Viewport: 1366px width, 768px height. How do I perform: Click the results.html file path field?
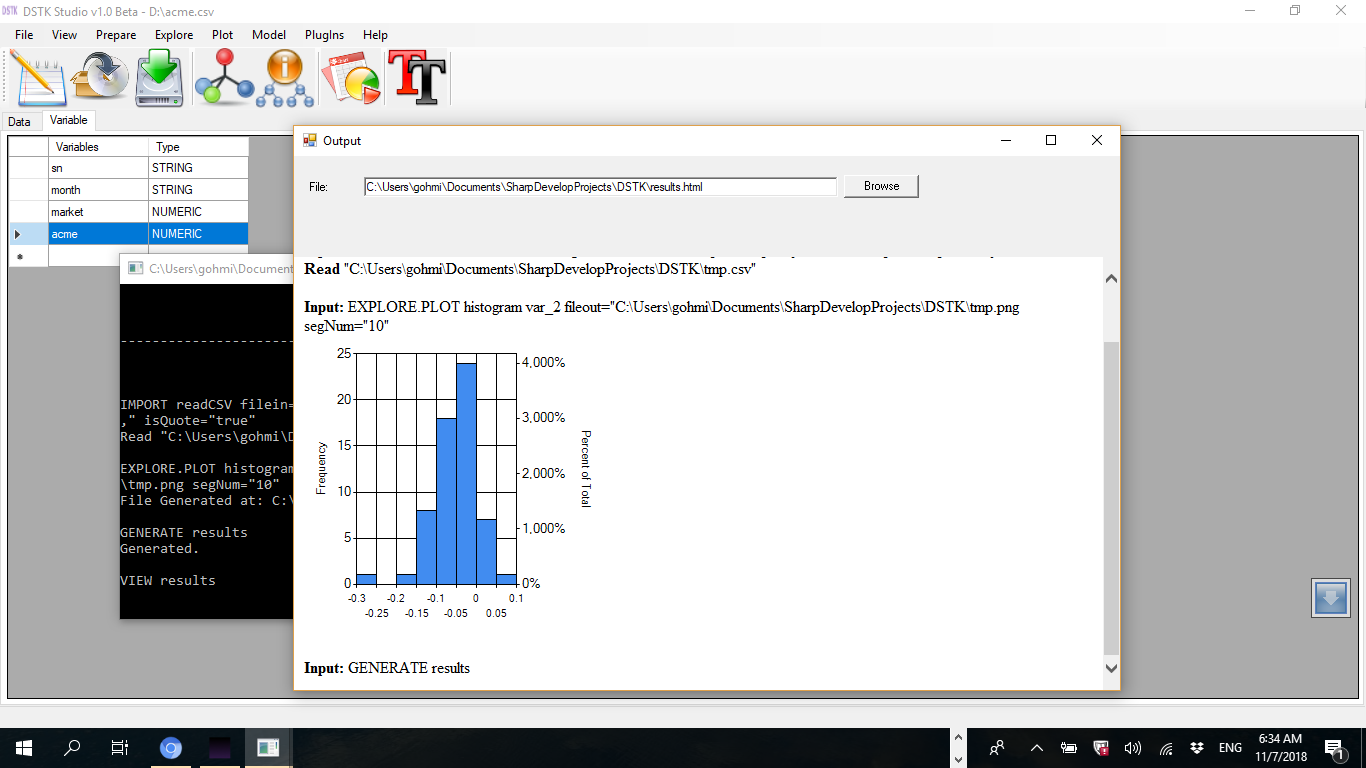pyautogui.click(x=600, y=186)
